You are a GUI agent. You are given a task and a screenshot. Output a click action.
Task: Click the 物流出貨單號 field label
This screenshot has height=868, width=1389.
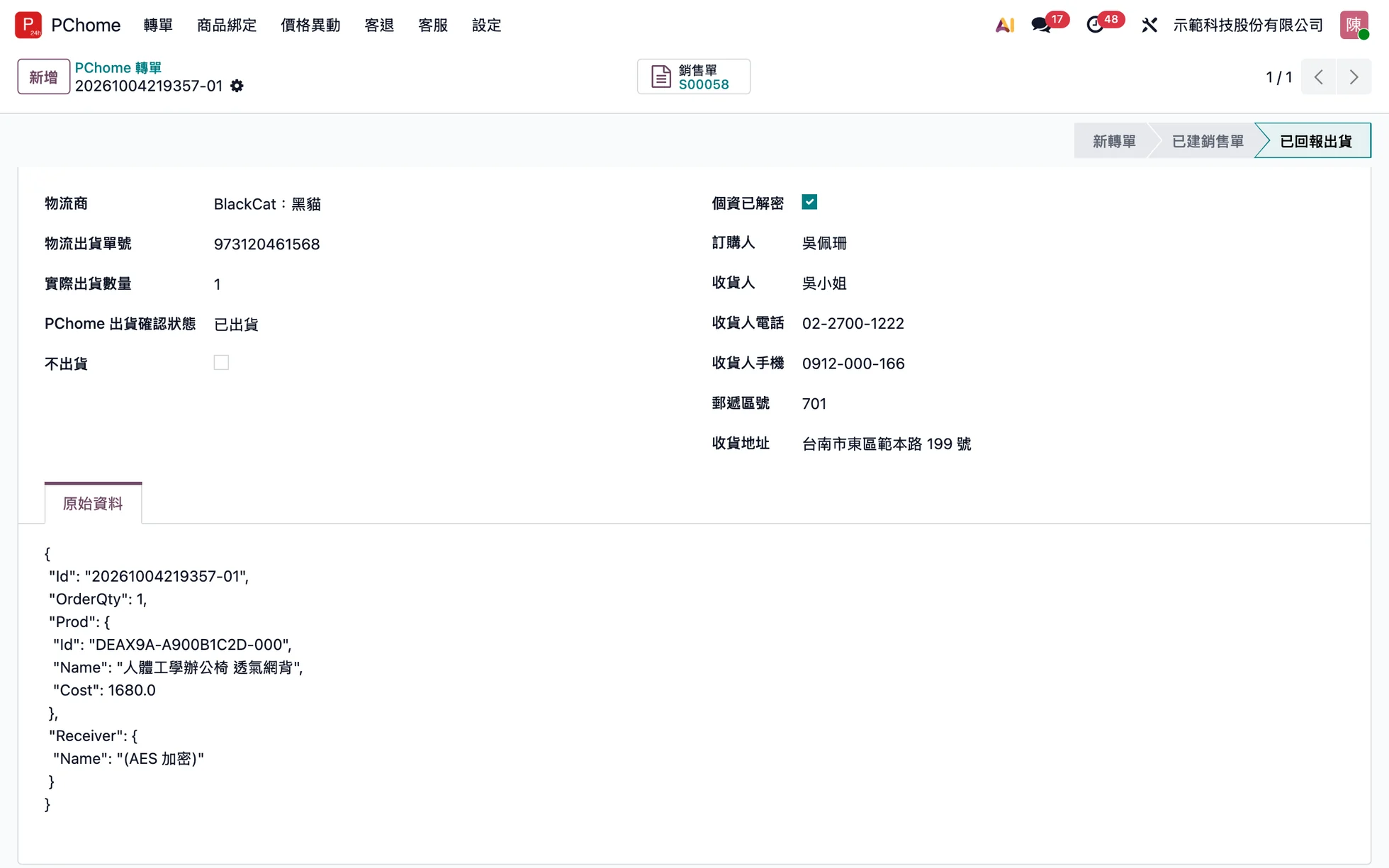[88, 243]
